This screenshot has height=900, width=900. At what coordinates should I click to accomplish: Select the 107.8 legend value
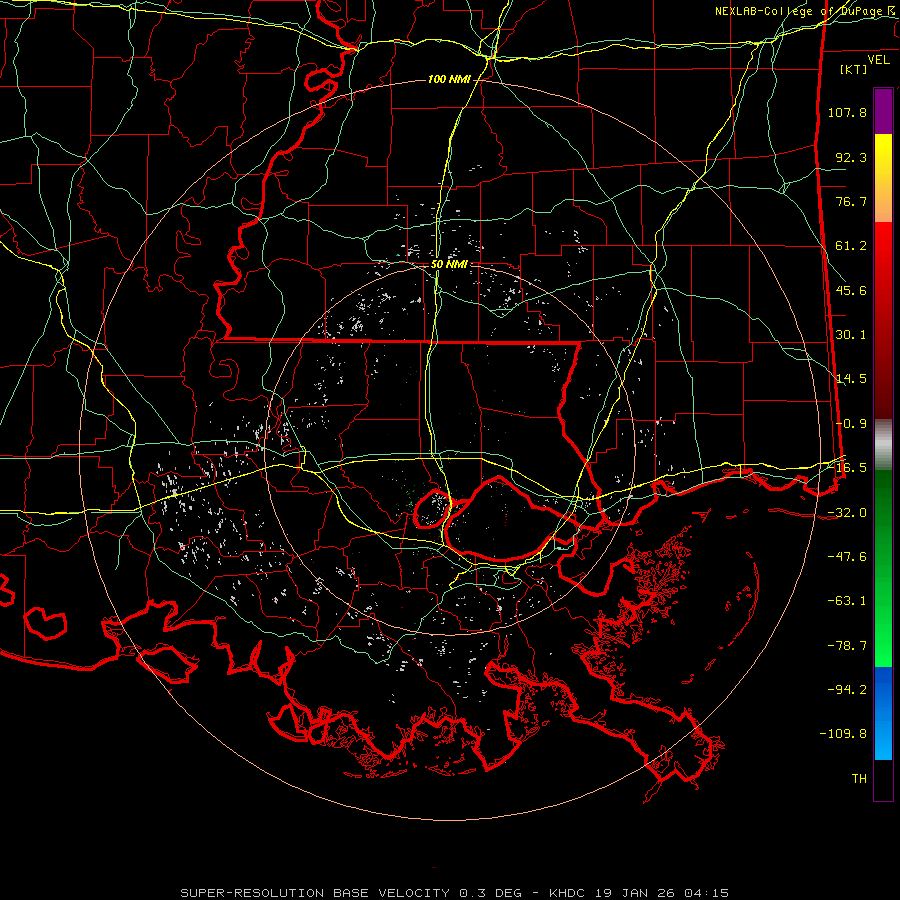tap(847, 112)
